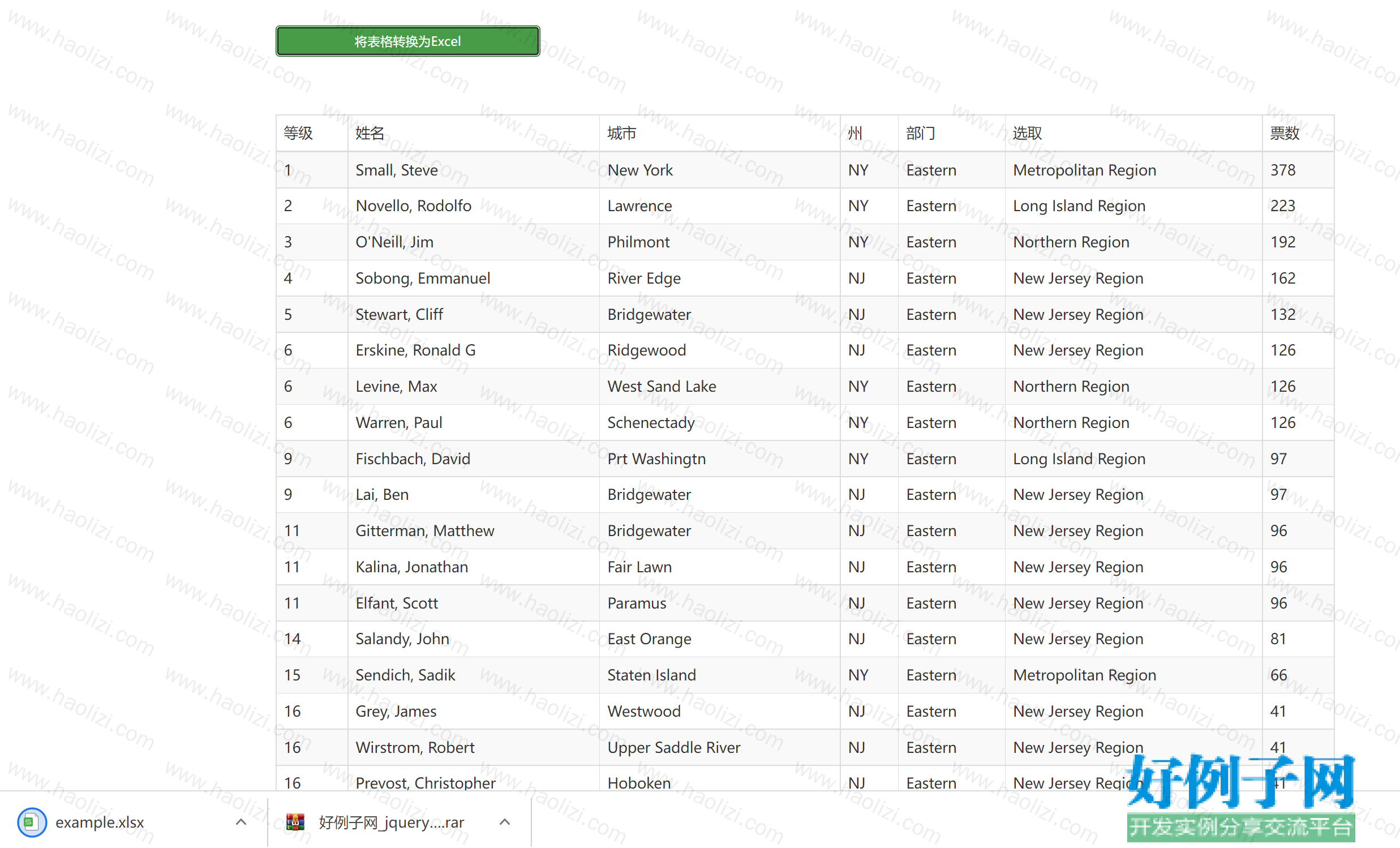This screenshot has height=848, width=1400.
Task: Click the vote count 192
Action: 1283,242
